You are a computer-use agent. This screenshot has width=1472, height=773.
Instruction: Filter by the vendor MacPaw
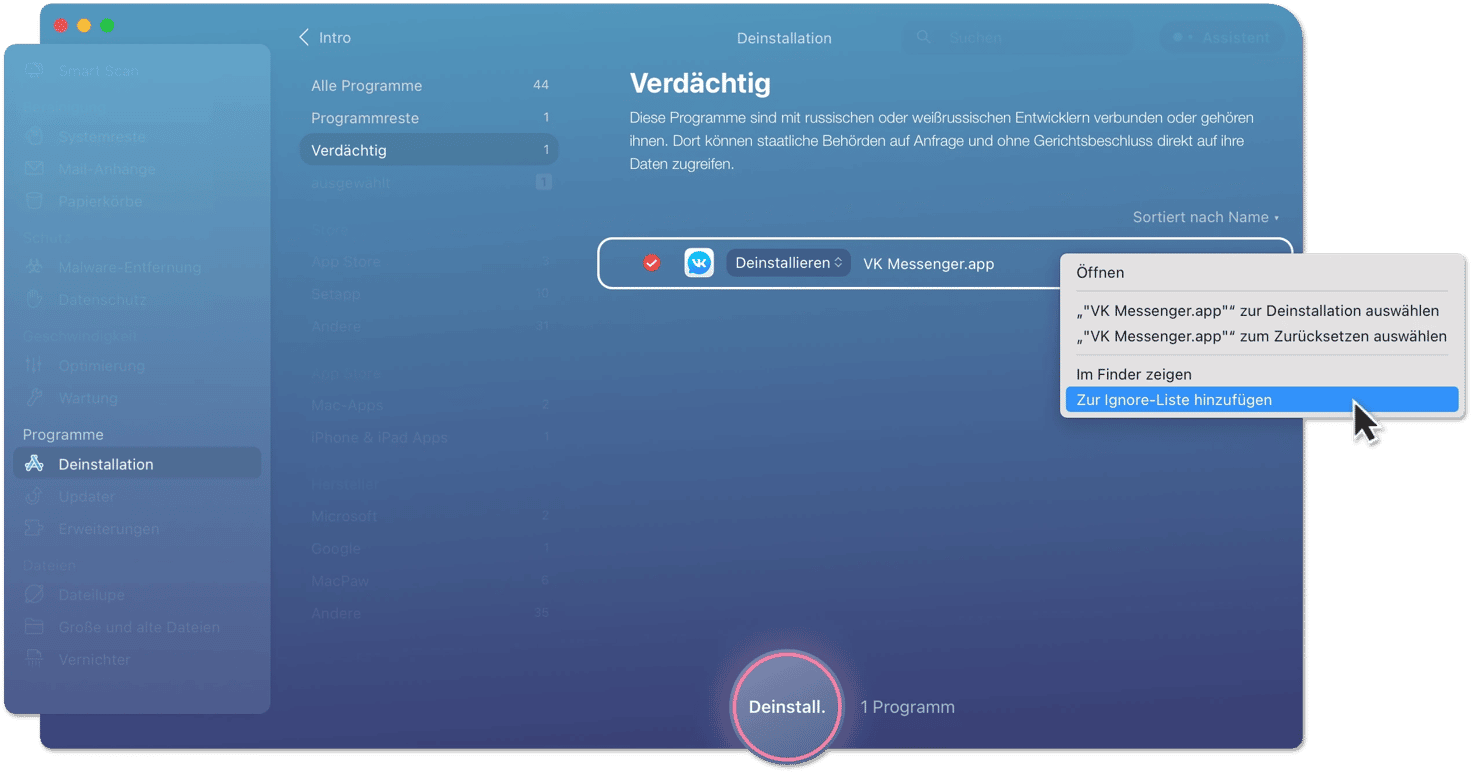[x=429, y=580]
